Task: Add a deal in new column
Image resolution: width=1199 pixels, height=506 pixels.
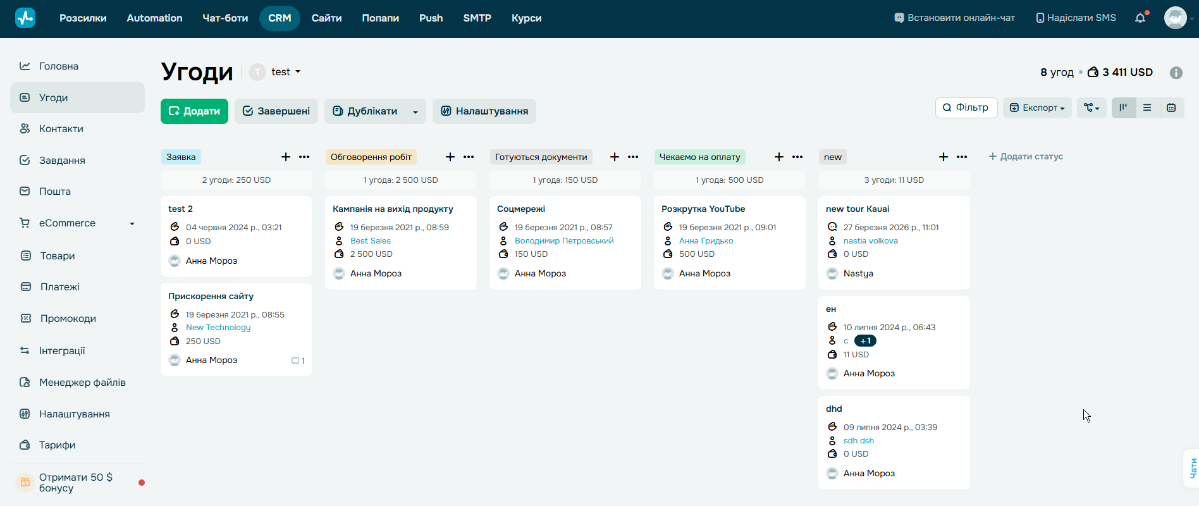Action: (944, 157)
